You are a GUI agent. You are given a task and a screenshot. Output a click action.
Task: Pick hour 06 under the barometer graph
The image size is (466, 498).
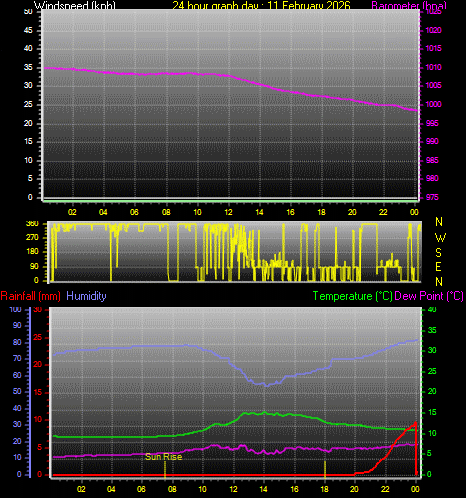pyautogui.click(x=134, y=212)
